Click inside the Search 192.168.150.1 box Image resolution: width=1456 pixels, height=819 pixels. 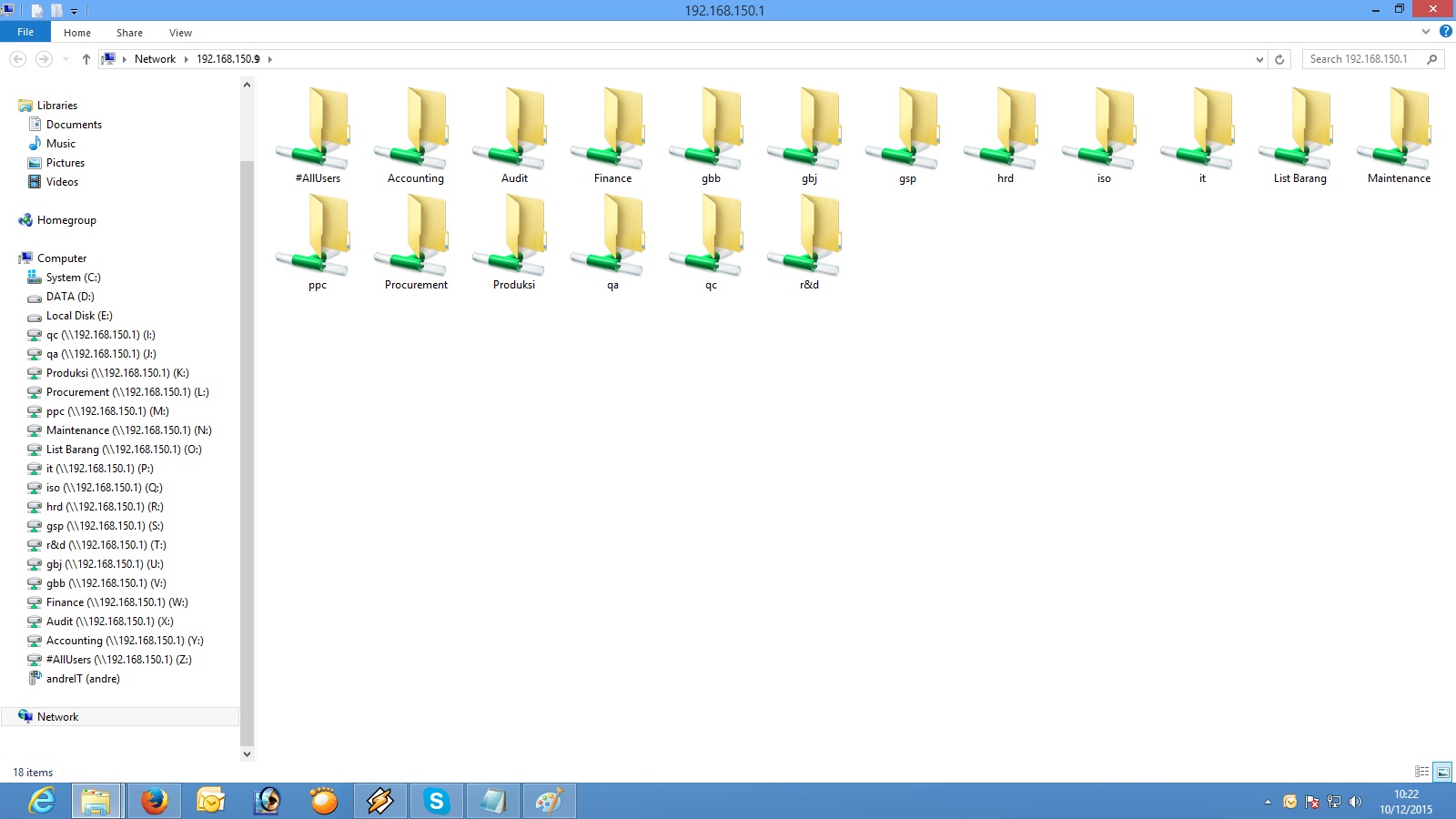tap(1365, 58)
